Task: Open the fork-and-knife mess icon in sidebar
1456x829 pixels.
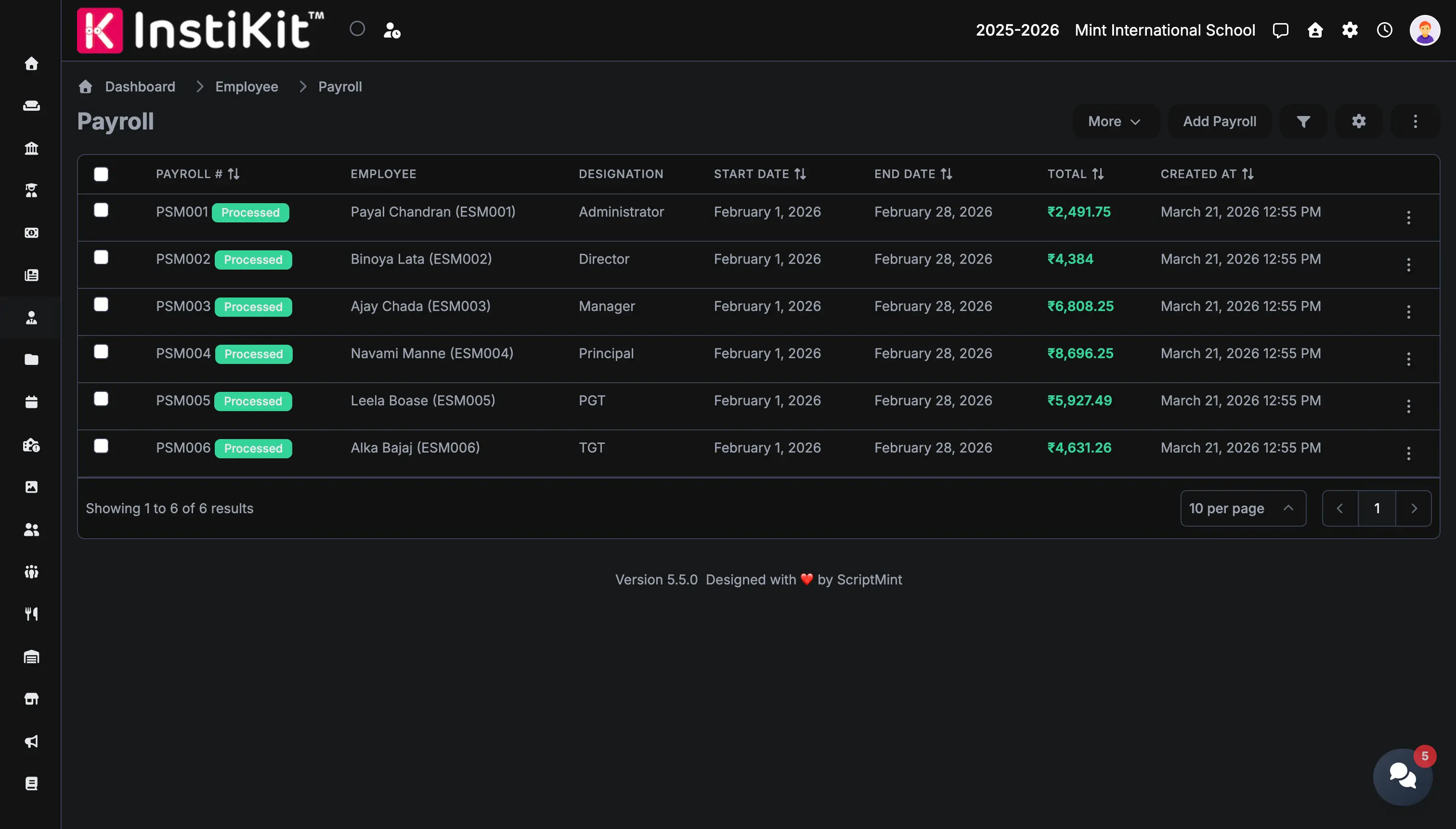Action: [32, 614]
